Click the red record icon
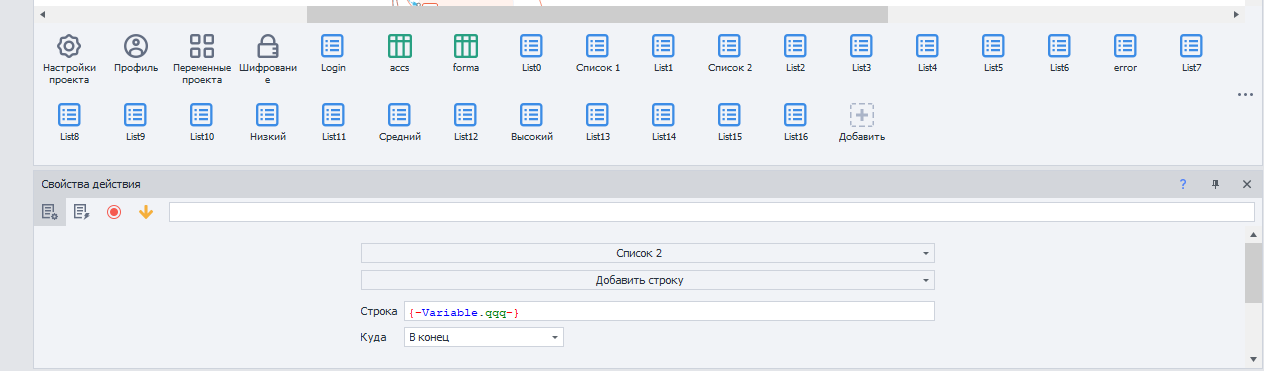This screenshot has width=1264, height=371. tap(114, 212)
